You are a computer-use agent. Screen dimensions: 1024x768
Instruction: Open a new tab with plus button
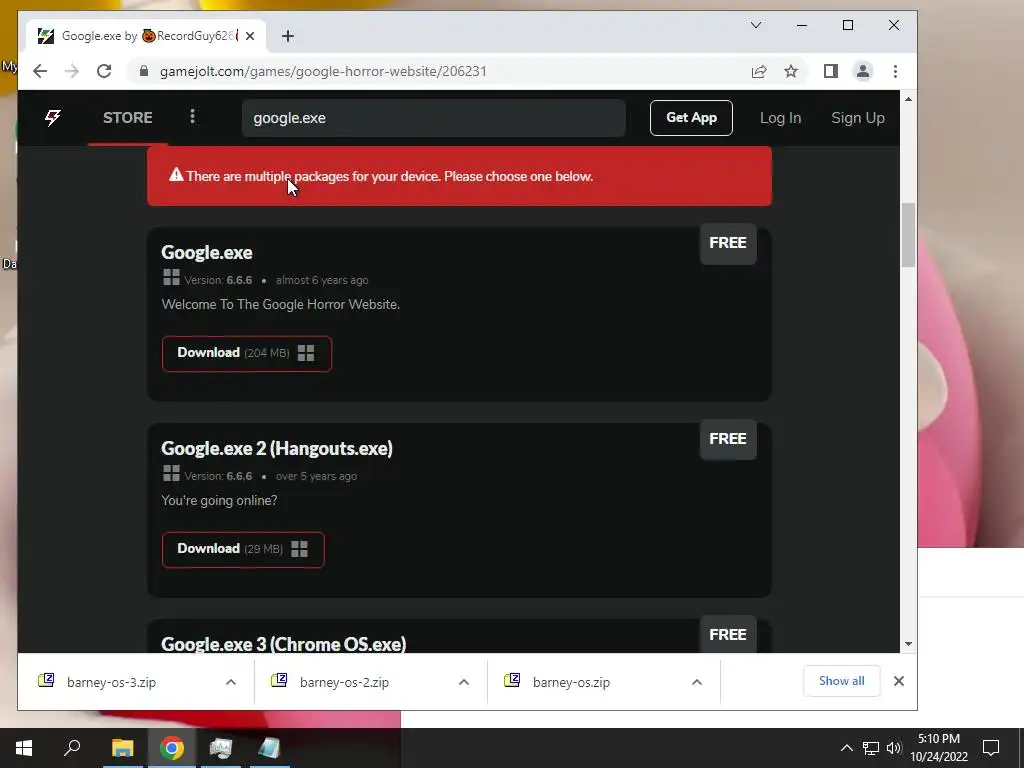[x=288, y=36]
